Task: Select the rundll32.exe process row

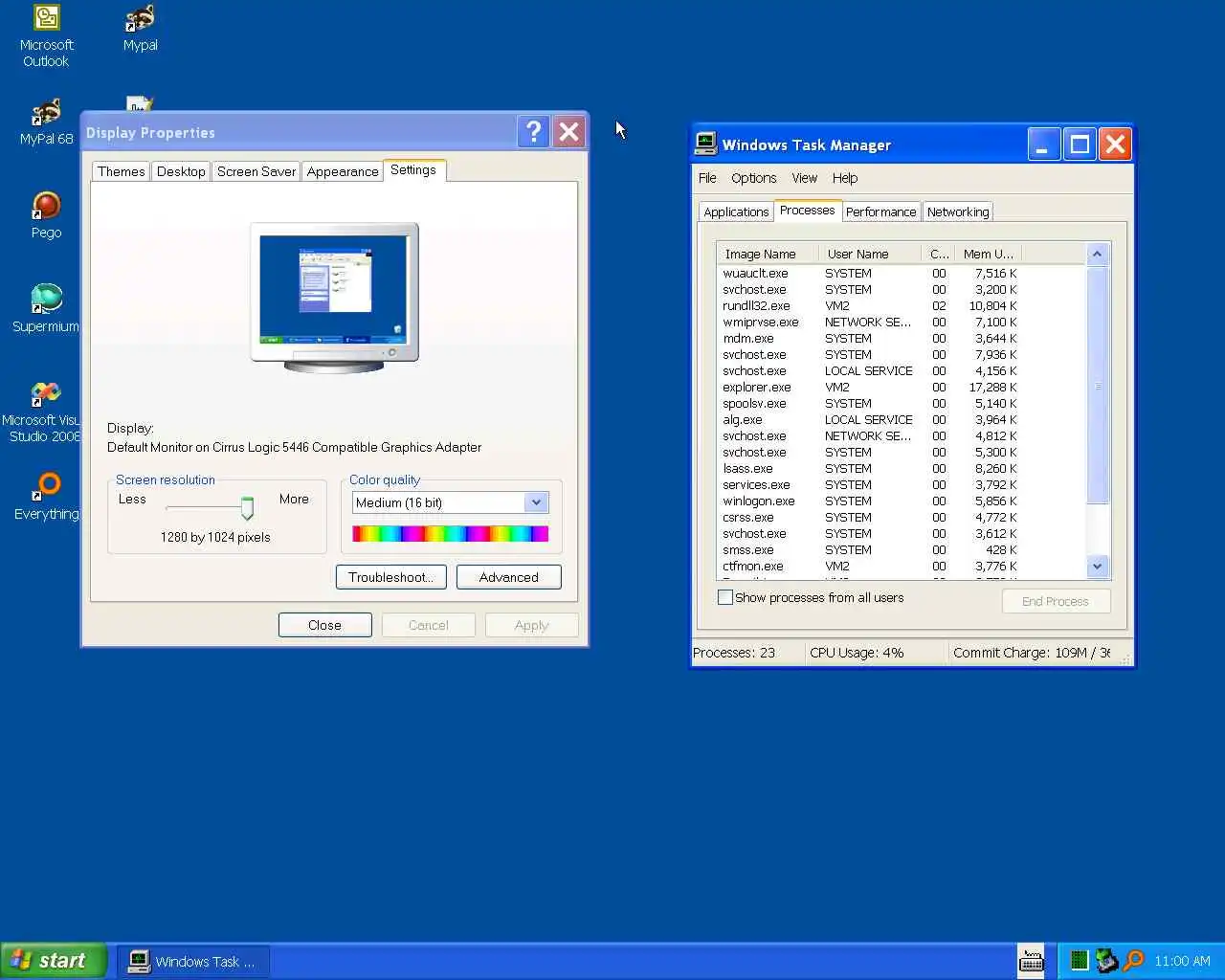Action: point(902,306)
